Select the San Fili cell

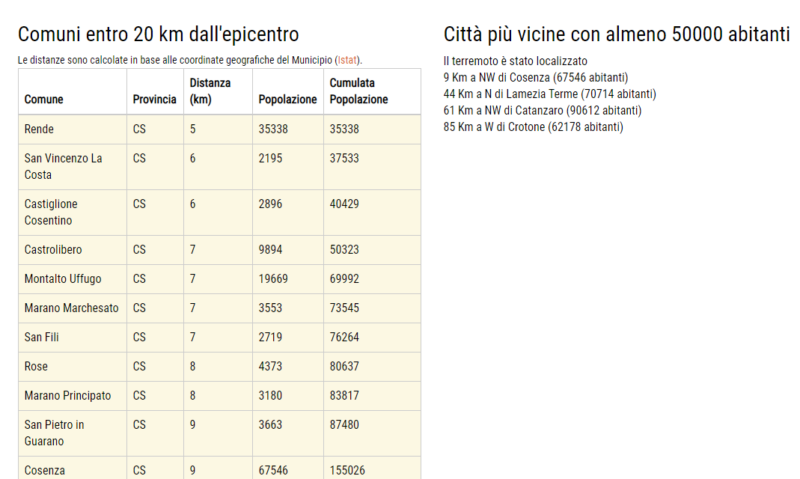(x=72, y=337)
